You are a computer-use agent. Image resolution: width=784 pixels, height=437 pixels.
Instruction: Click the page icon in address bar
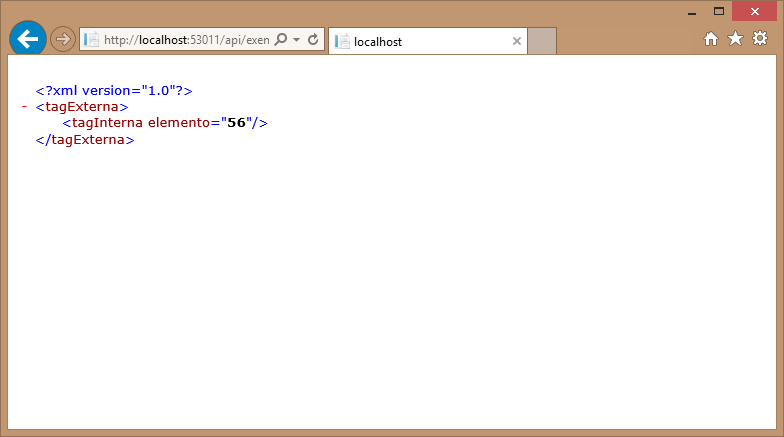[x=92, y=40]
